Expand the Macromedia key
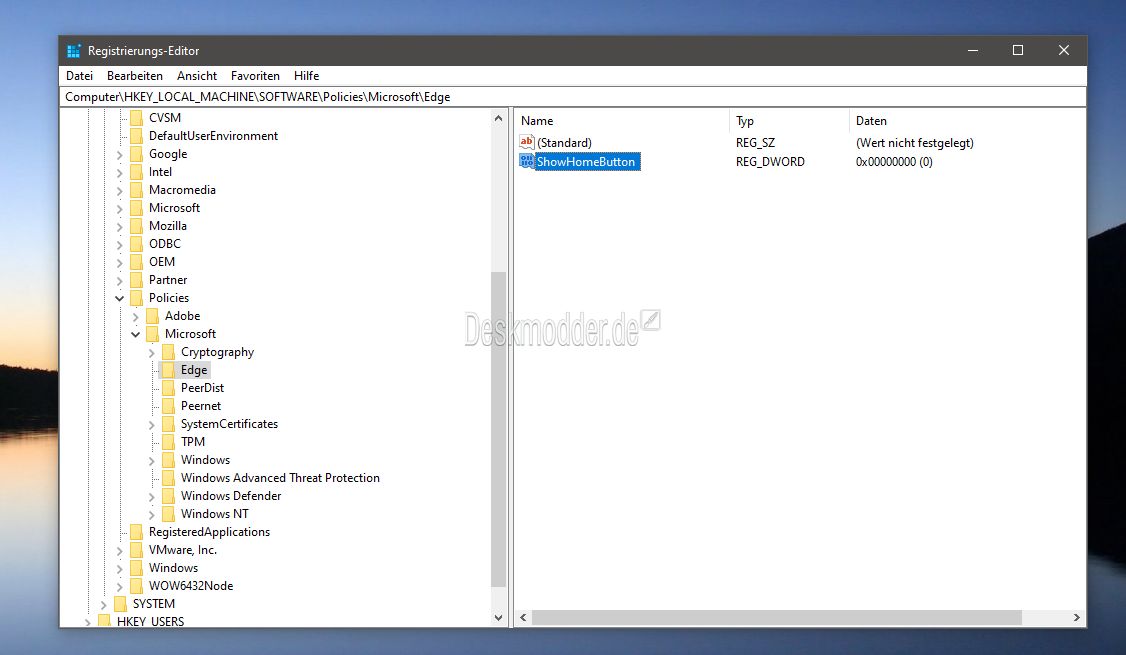This screenshot has width=1126, height=655. point(119,190)
